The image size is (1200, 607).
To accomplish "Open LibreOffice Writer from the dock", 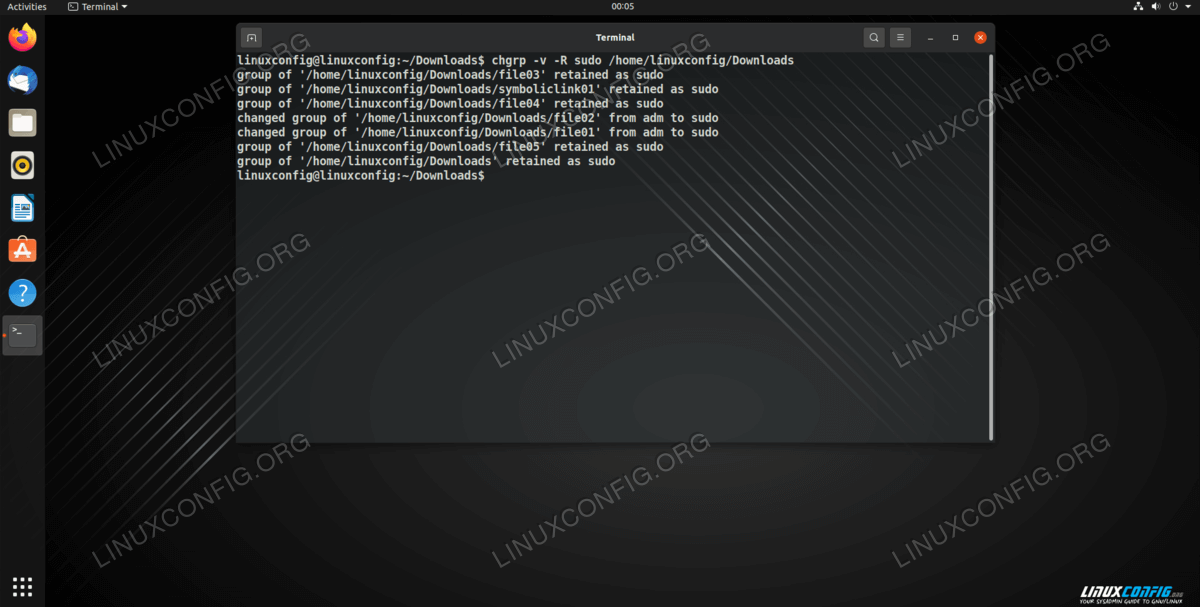I will (x=22, y=208).
